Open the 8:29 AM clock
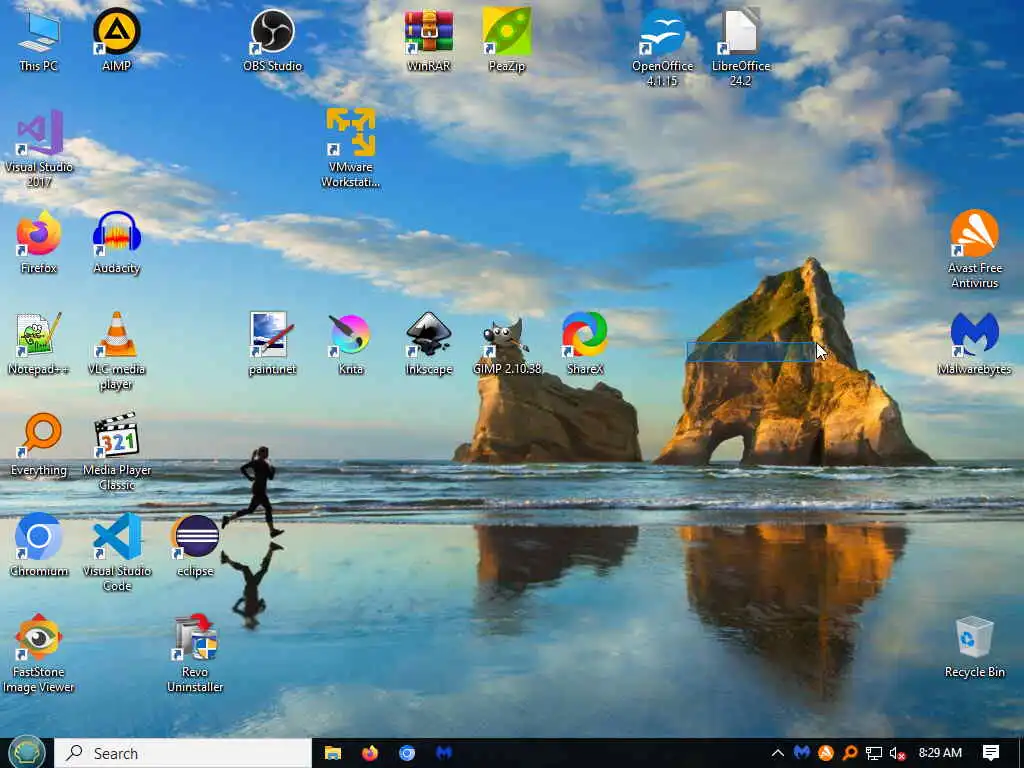 940,753
